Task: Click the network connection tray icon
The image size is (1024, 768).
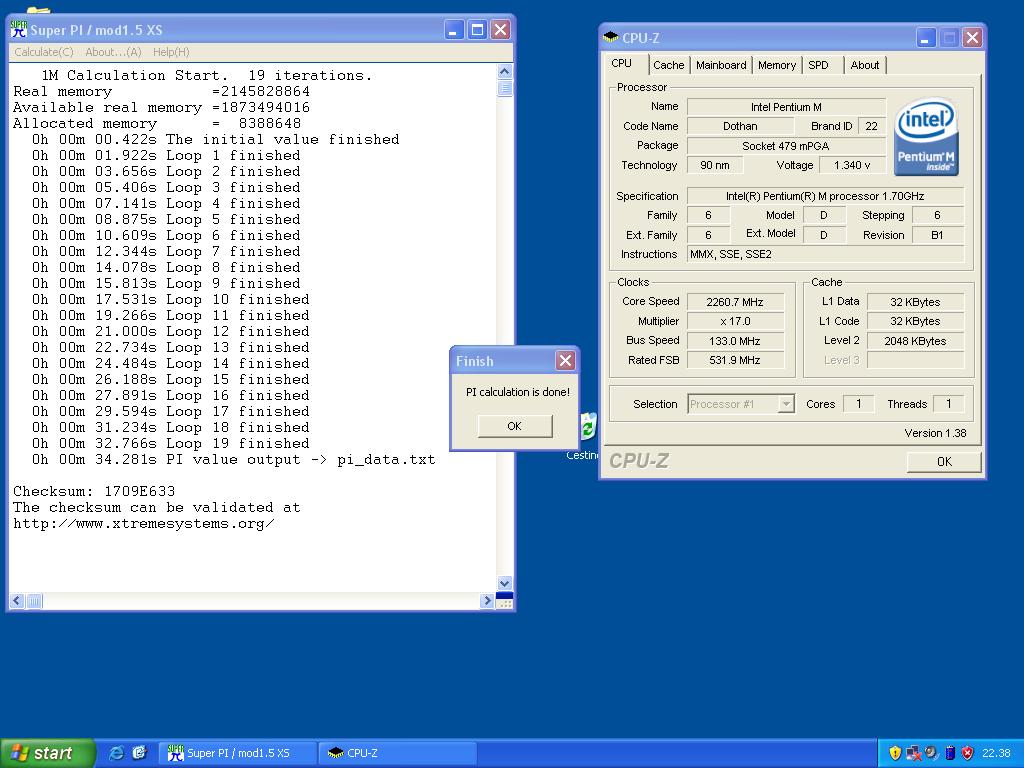Action: (913, 753)
